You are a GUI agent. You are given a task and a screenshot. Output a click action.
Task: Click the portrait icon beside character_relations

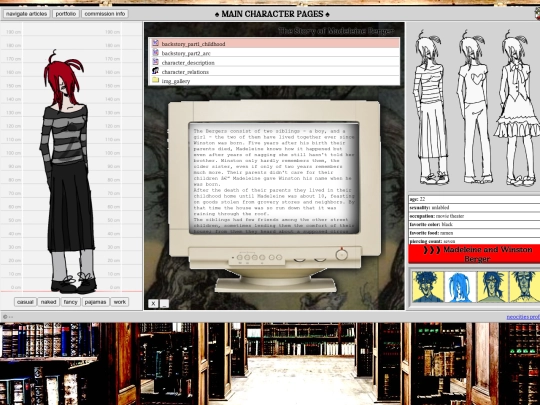pos(155,71)
